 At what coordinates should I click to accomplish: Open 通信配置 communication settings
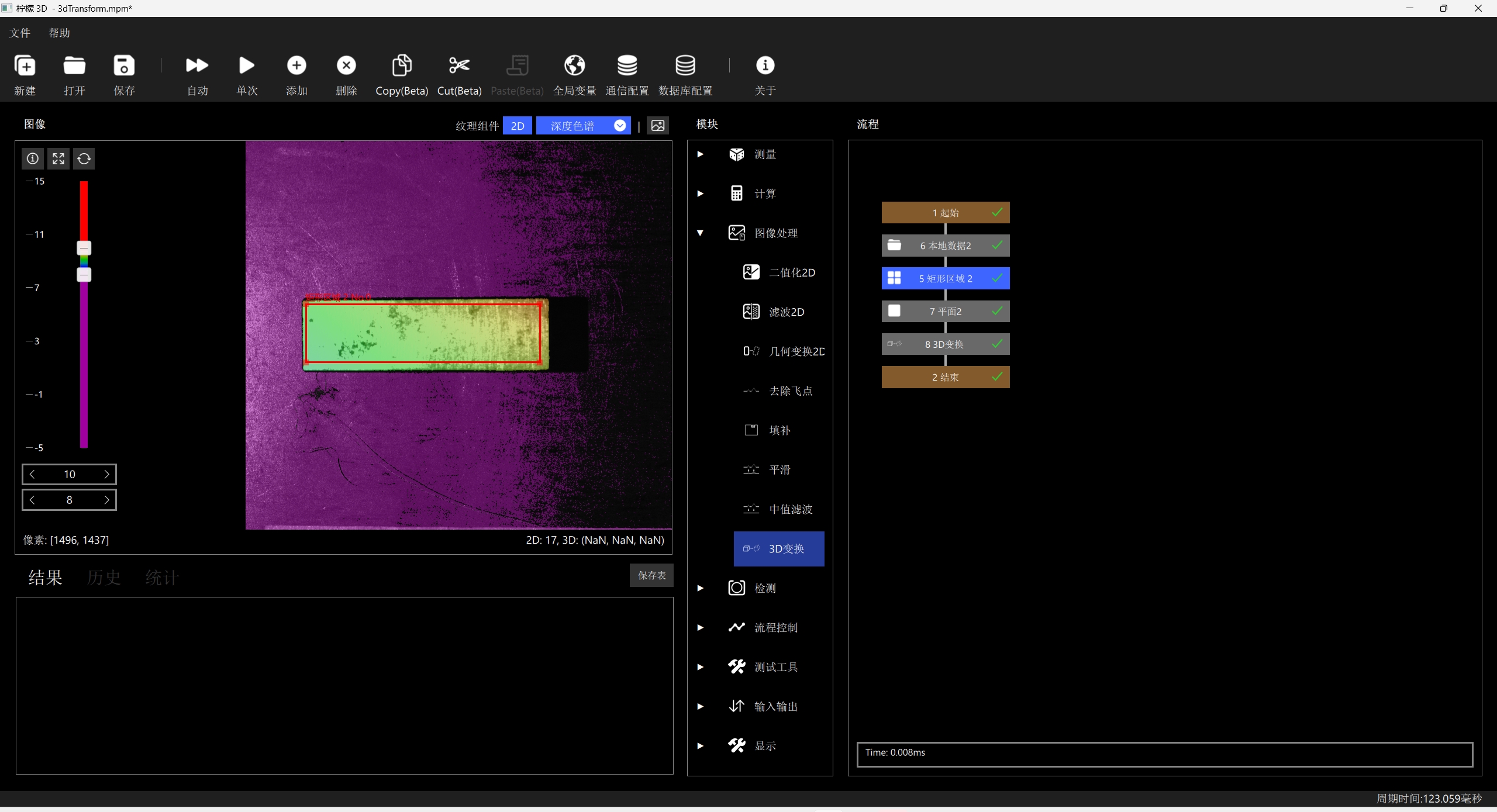click(x=627, y=65)
